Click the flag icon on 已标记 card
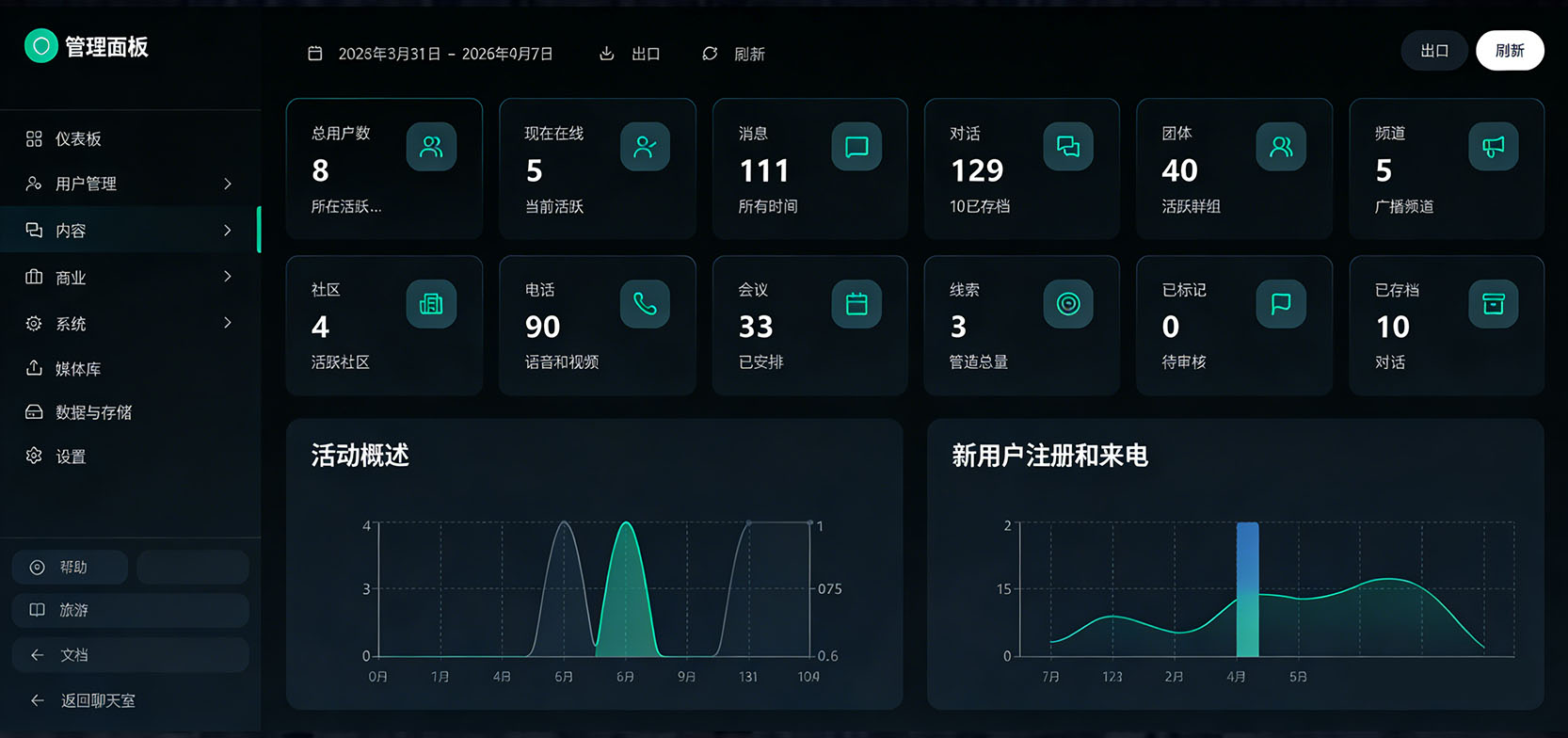 [1281, 304]
